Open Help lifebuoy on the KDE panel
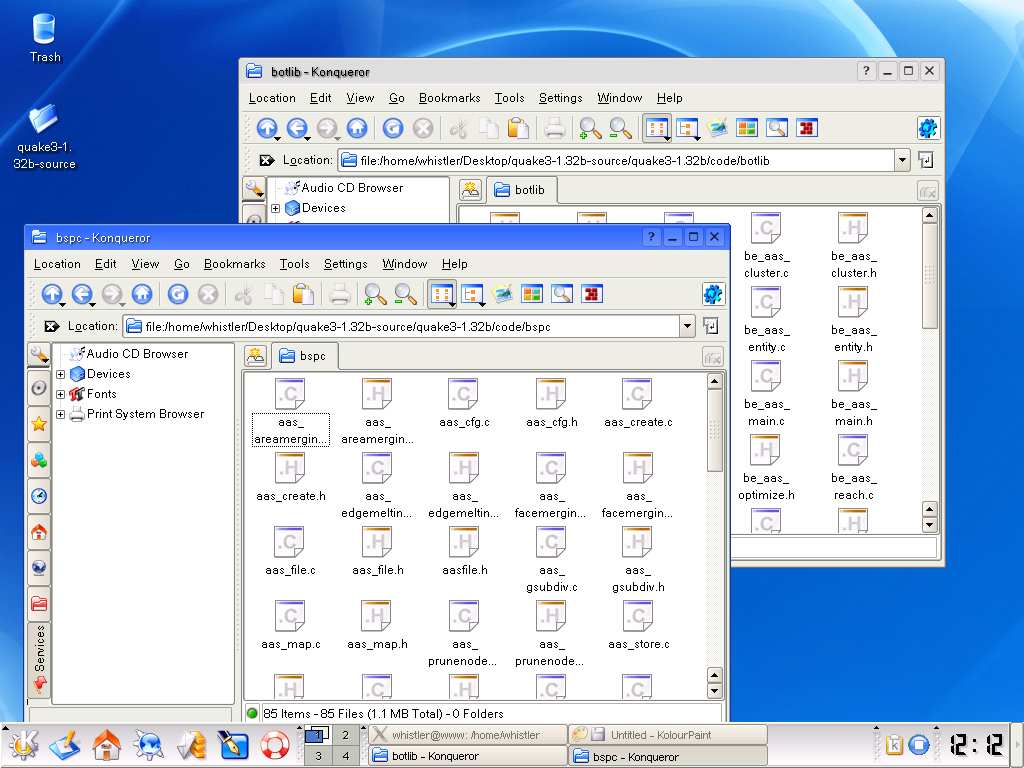 pyautogui.click(x=275, y=744)
